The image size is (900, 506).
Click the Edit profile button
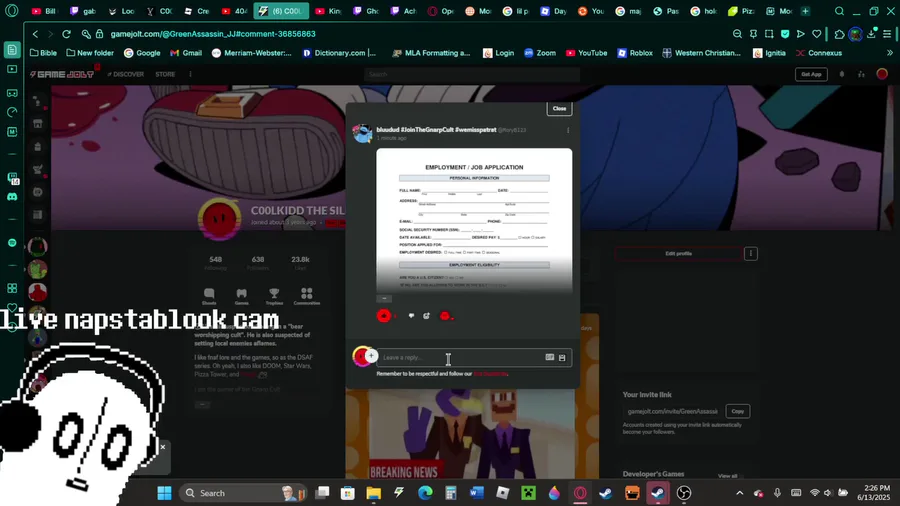pos(678,254)
